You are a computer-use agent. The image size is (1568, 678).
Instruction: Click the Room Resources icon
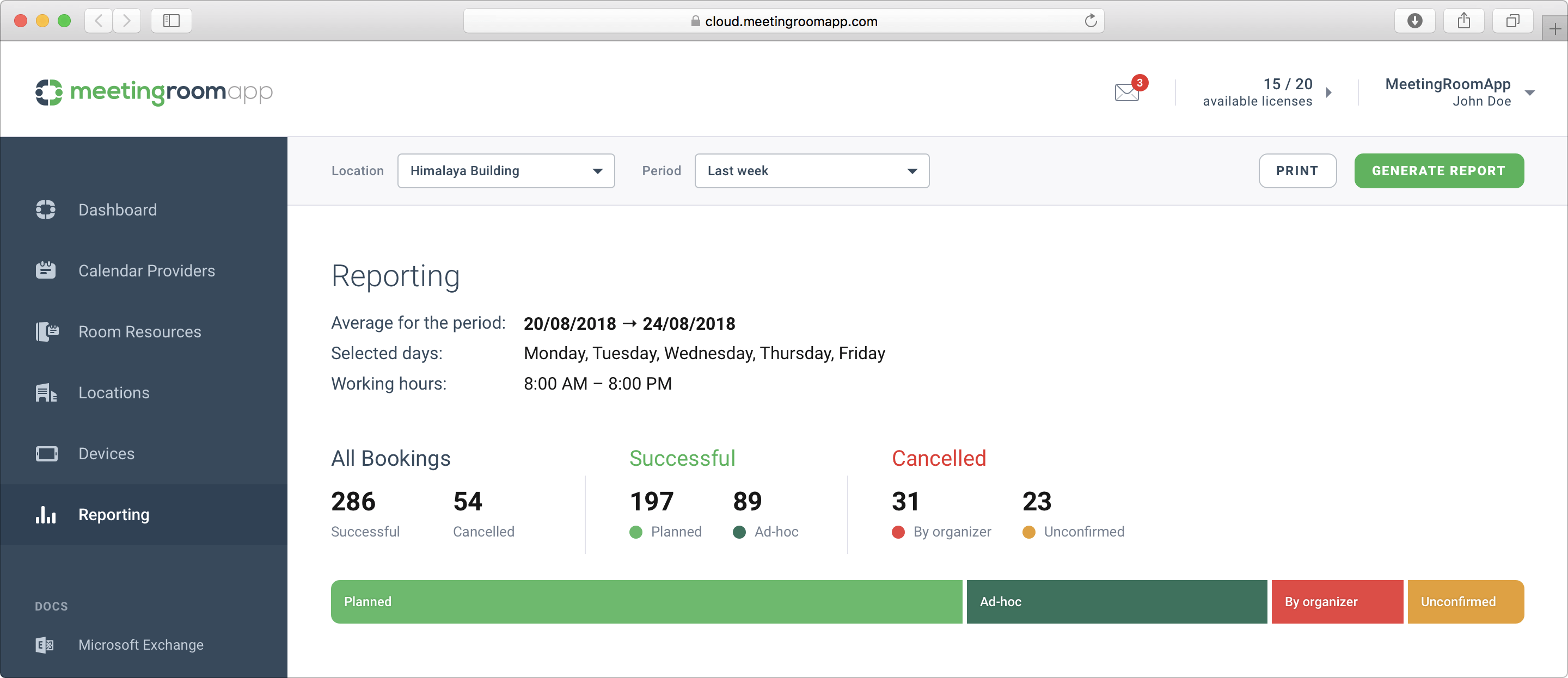(x=47, y=332)
